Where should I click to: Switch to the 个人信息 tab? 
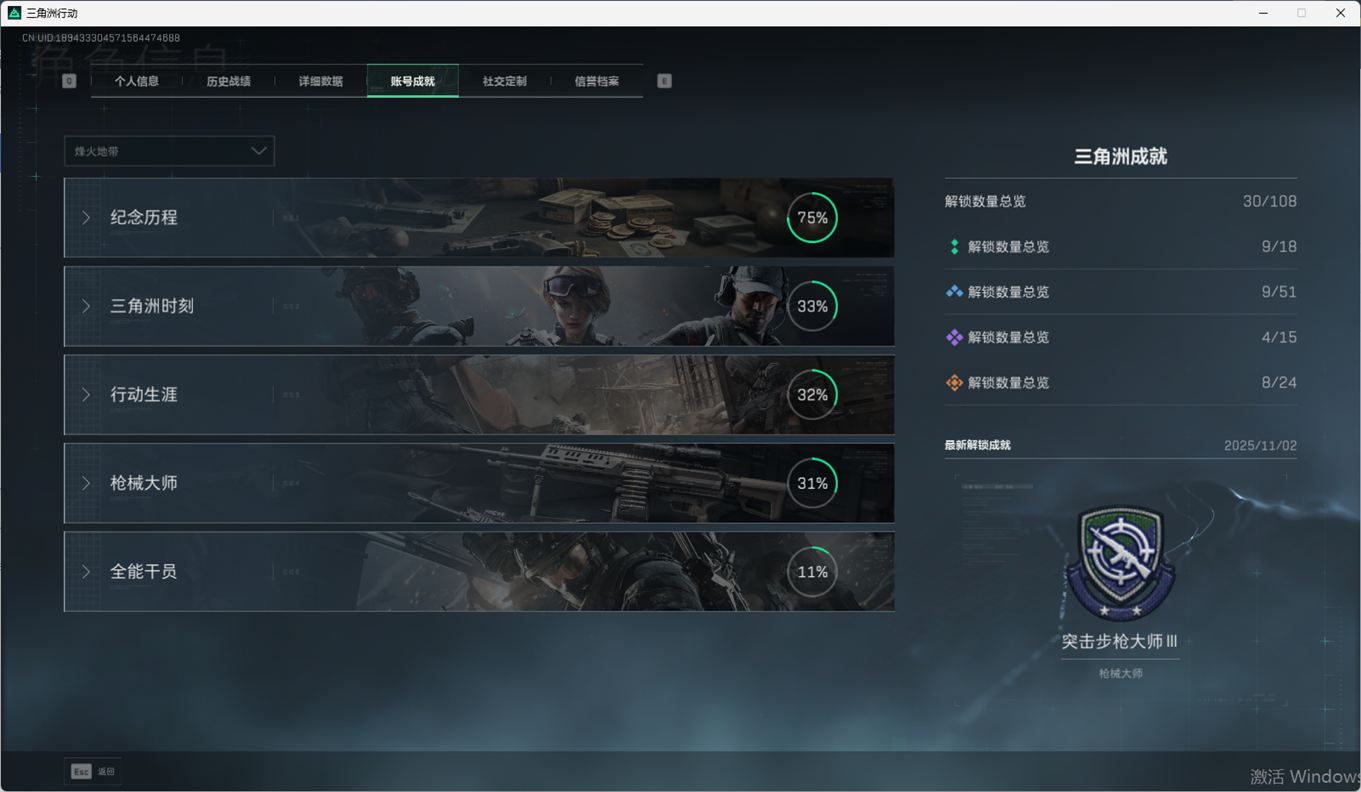point(137,81)
